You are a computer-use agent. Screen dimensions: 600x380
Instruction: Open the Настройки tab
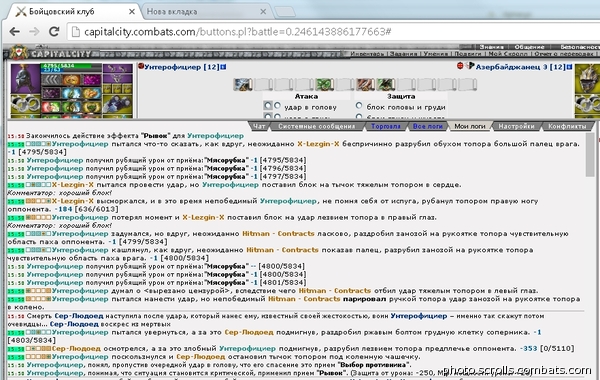(516, 126)
